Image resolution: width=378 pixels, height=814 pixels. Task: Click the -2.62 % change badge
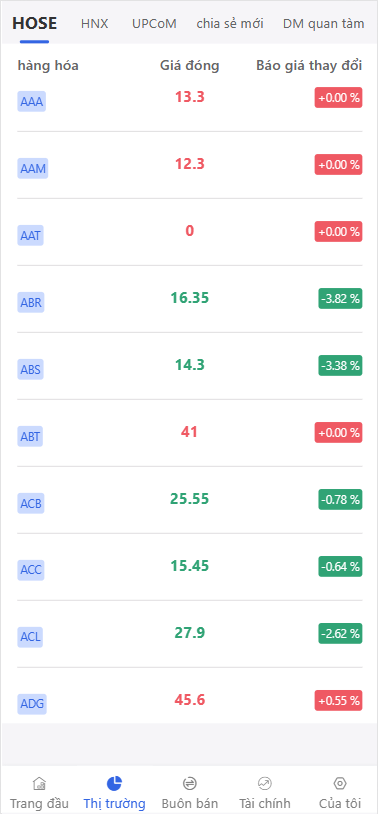pos(340,633)
